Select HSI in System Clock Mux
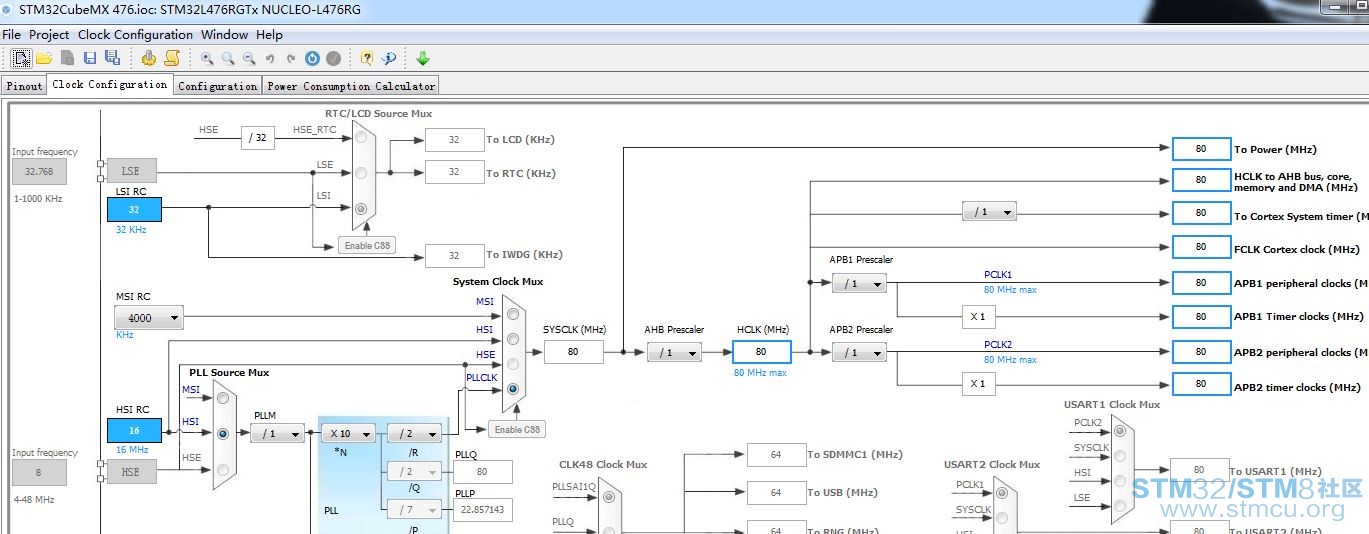This screenshot has width=1369, height=534. point(513,338)
